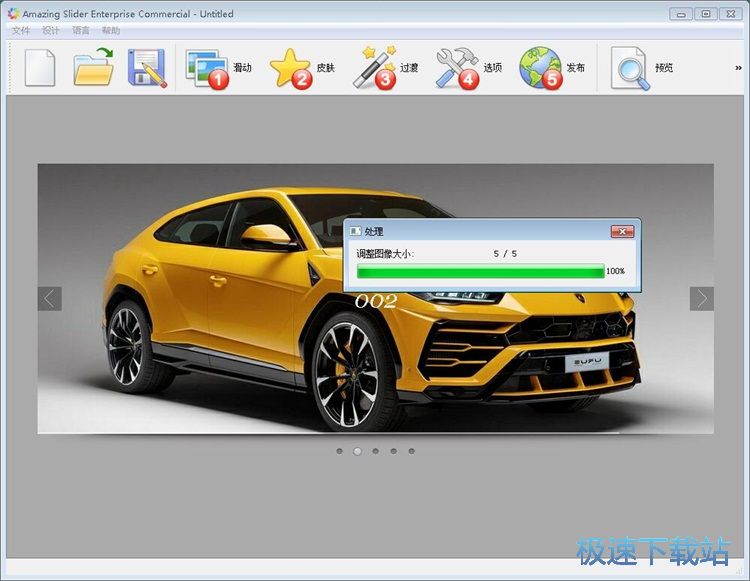Create a new blank project file

coord(40,67)
